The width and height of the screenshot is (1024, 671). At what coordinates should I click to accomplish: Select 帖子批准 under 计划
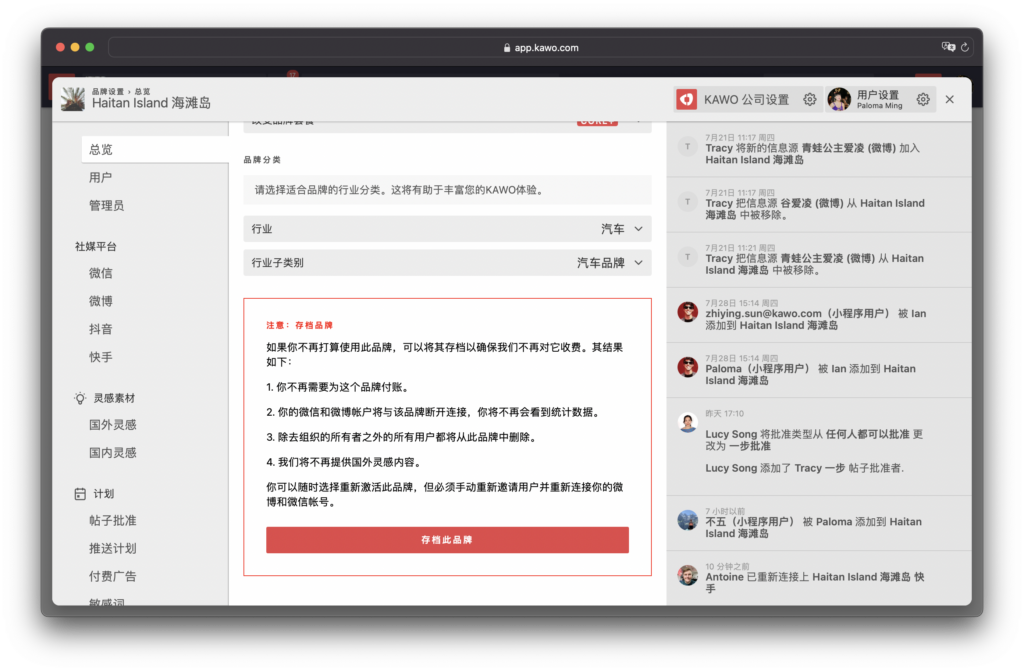(112, 521)
